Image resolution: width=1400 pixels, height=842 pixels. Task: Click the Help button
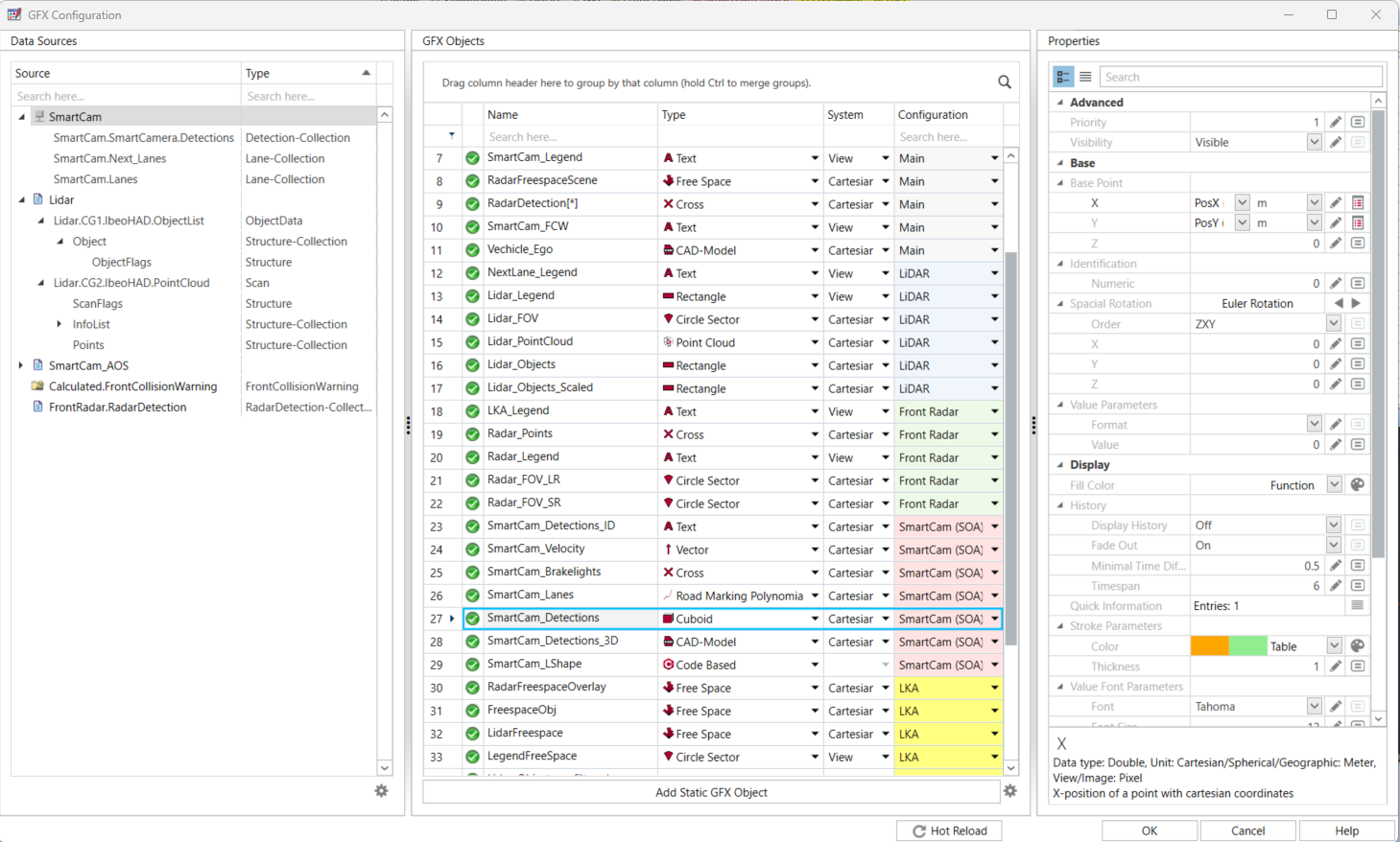pyautogui.click(x=1347, y=830)
